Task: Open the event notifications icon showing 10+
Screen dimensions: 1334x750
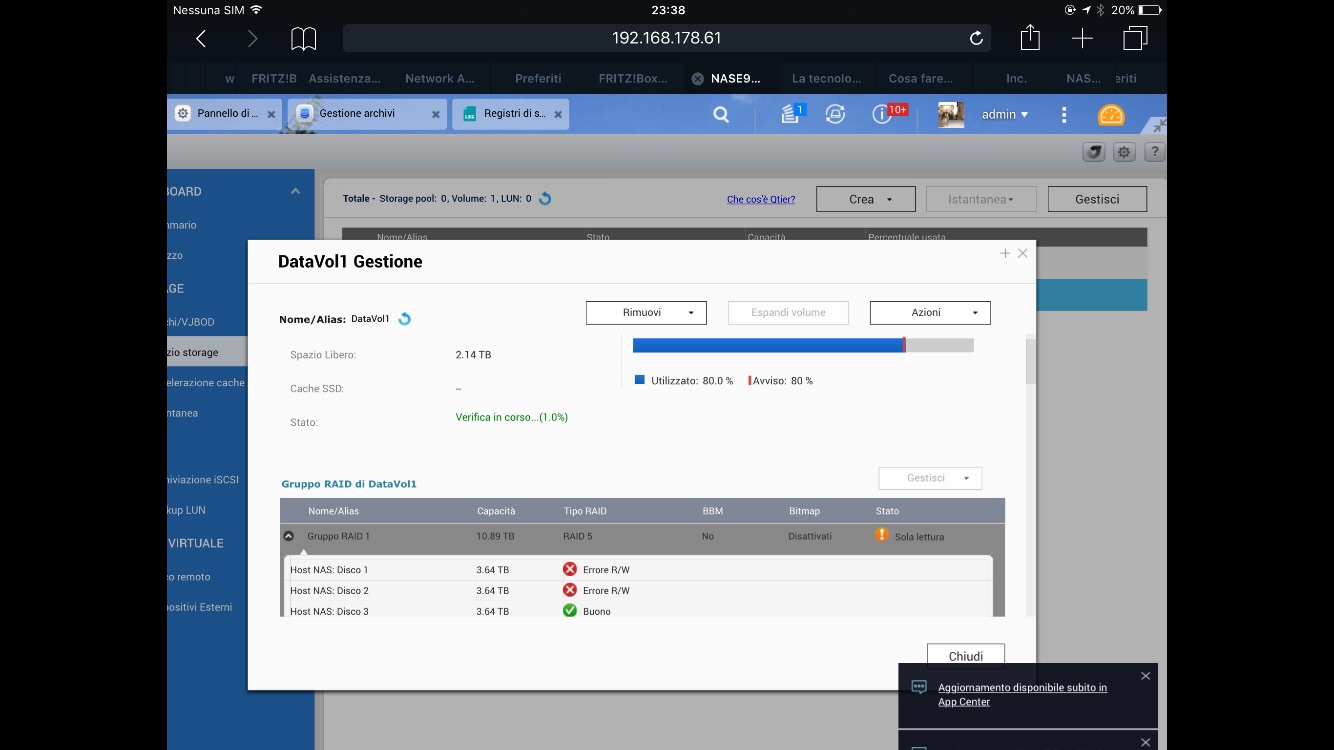Action: click(x=883, y=114)
